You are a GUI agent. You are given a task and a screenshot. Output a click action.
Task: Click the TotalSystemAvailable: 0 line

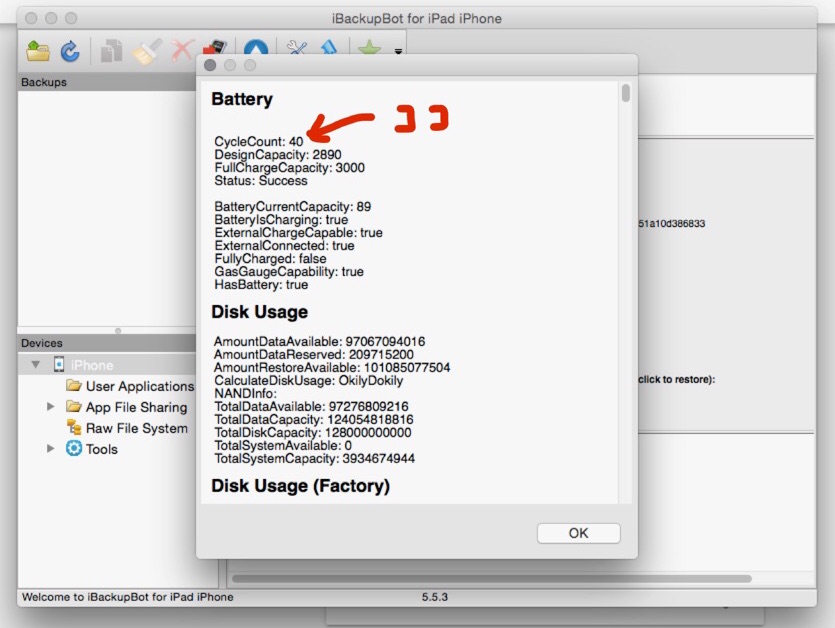point(283,445)
